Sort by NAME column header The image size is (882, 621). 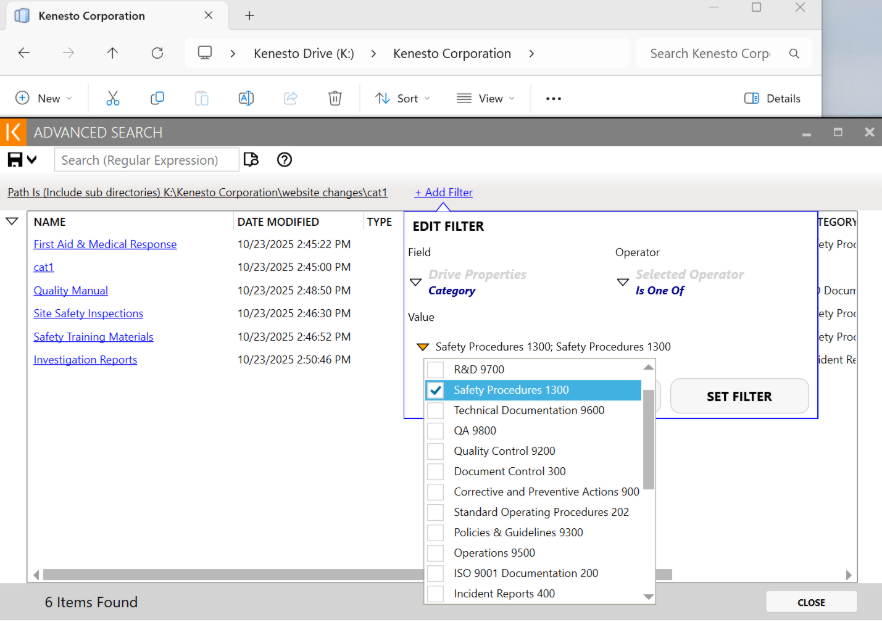pos(50,222)
